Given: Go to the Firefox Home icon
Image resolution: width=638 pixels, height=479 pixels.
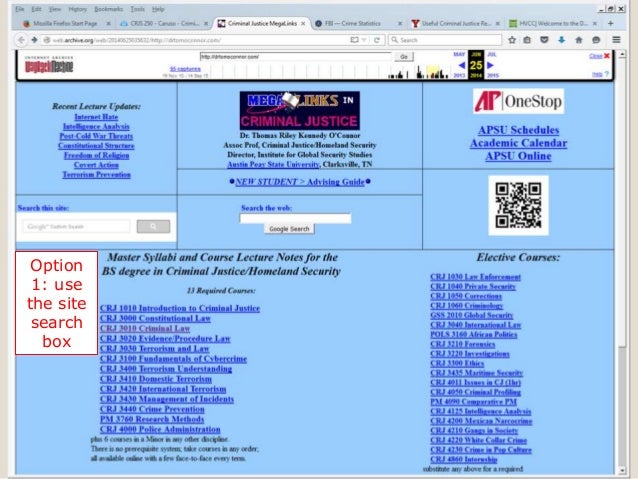Looking at the screenshot, I should (579, 40).
